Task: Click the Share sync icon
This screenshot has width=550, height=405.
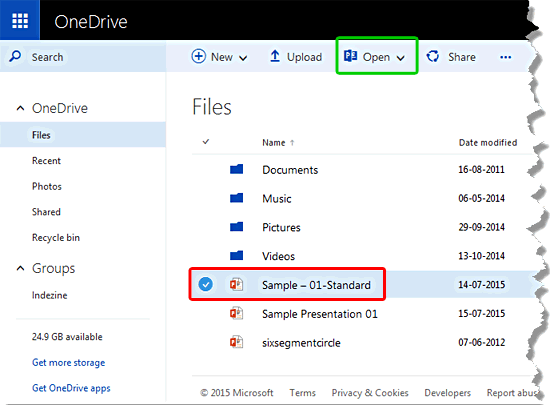Action: (x=433, y=56)
